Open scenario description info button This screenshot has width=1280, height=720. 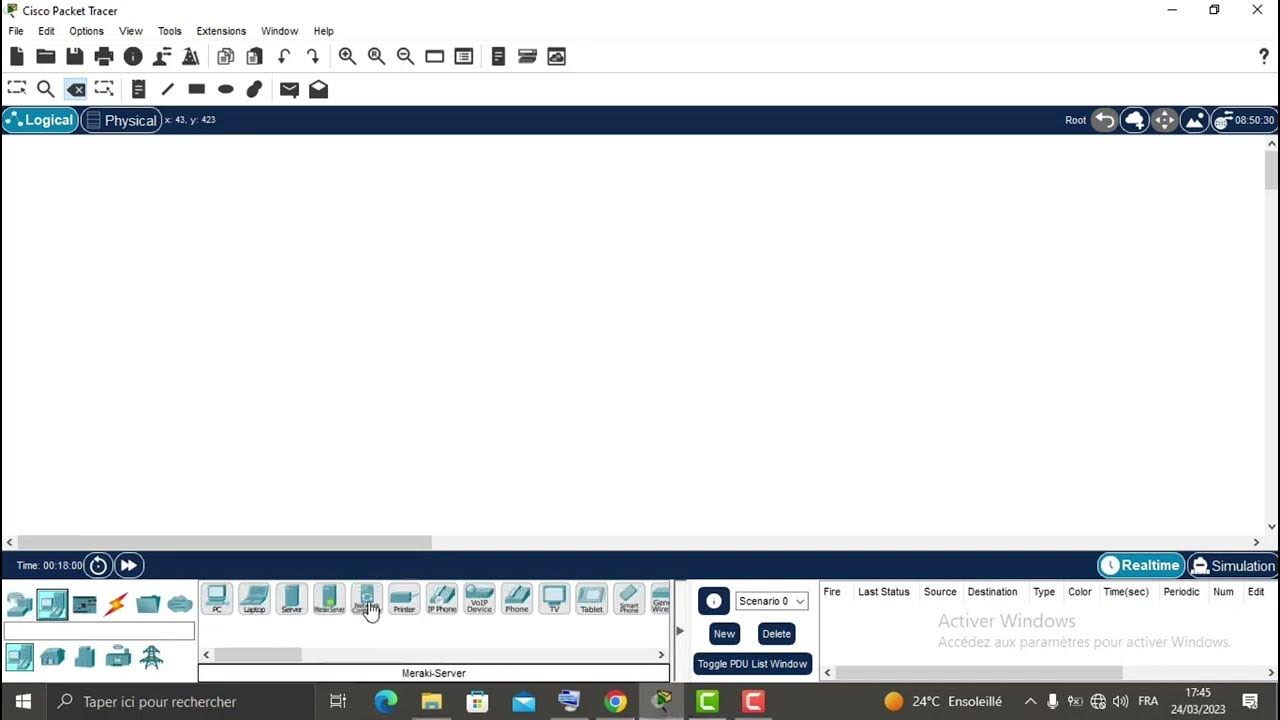(x=714, y=601)
